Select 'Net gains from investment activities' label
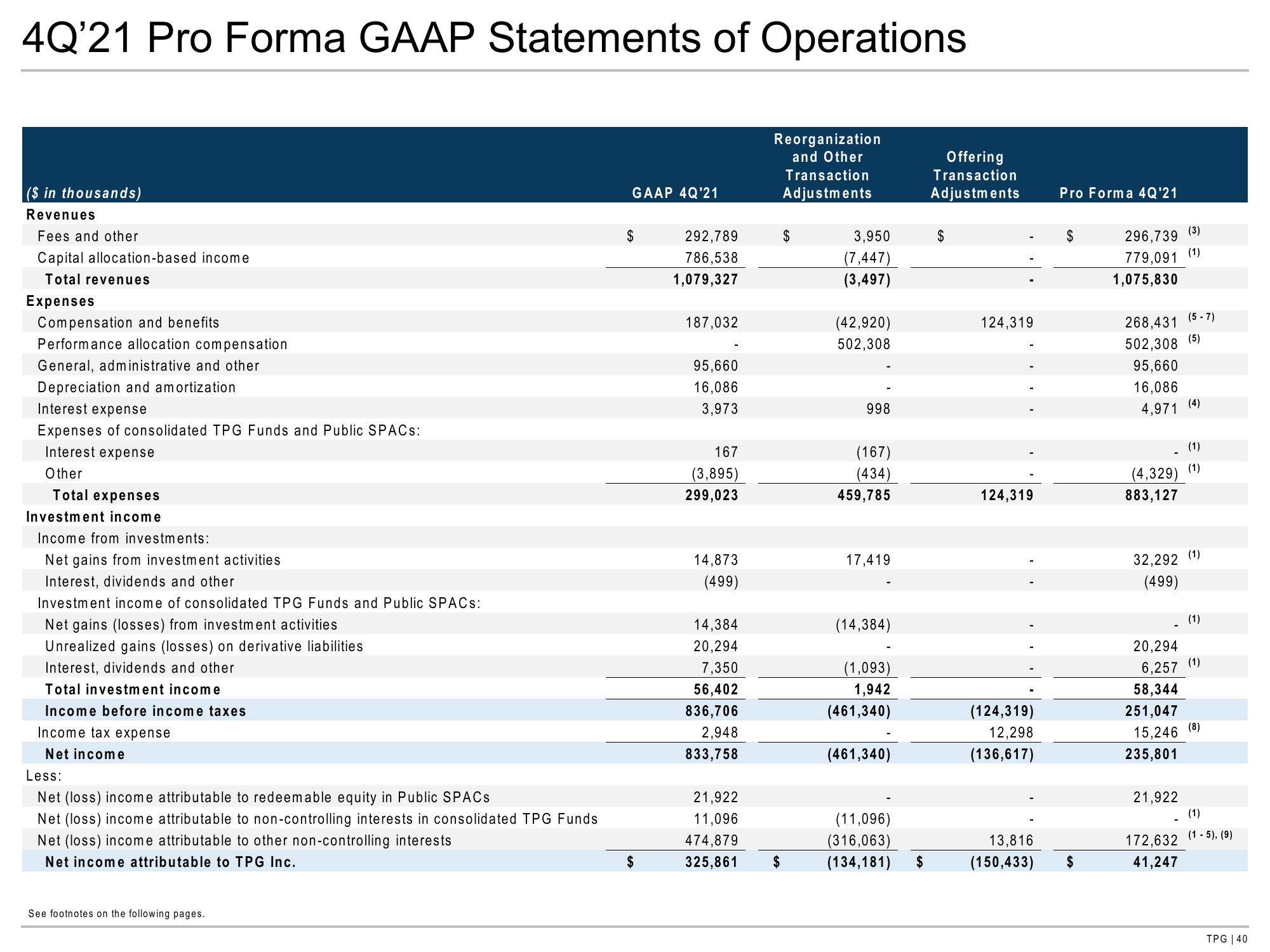The height and width of the screenshot is (952, 1270). (x=163, y=560)
